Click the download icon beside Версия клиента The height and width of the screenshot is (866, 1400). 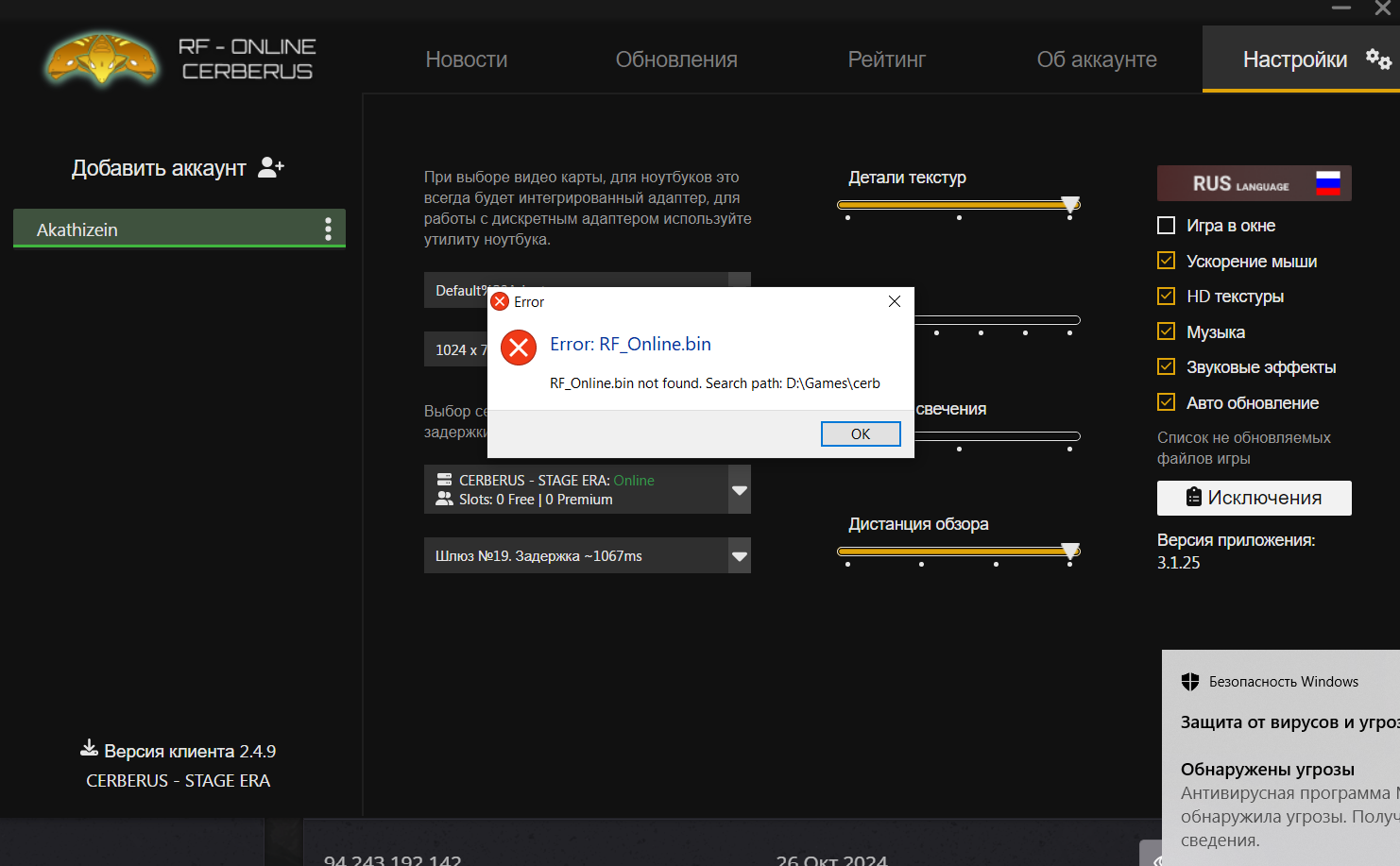coord(89,749)
